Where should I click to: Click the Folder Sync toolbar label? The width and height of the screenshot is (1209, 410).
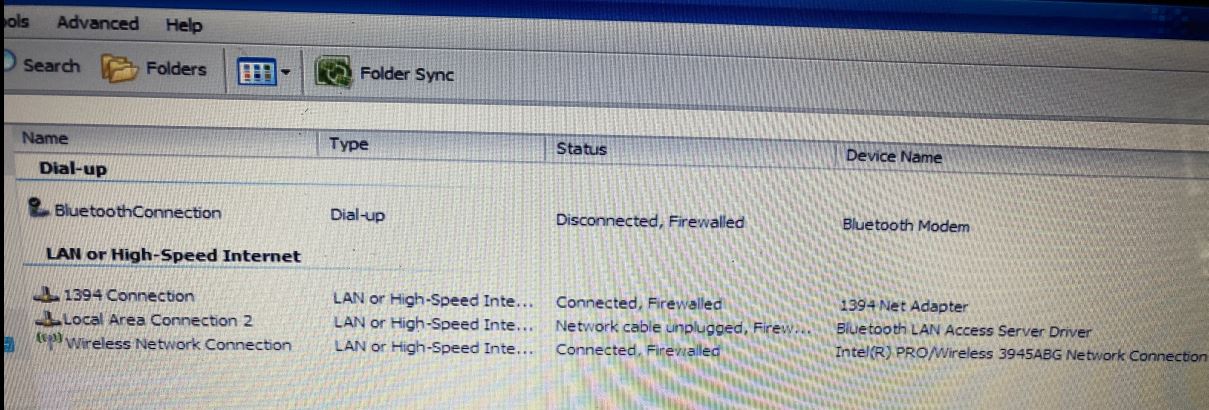[406, 75]
